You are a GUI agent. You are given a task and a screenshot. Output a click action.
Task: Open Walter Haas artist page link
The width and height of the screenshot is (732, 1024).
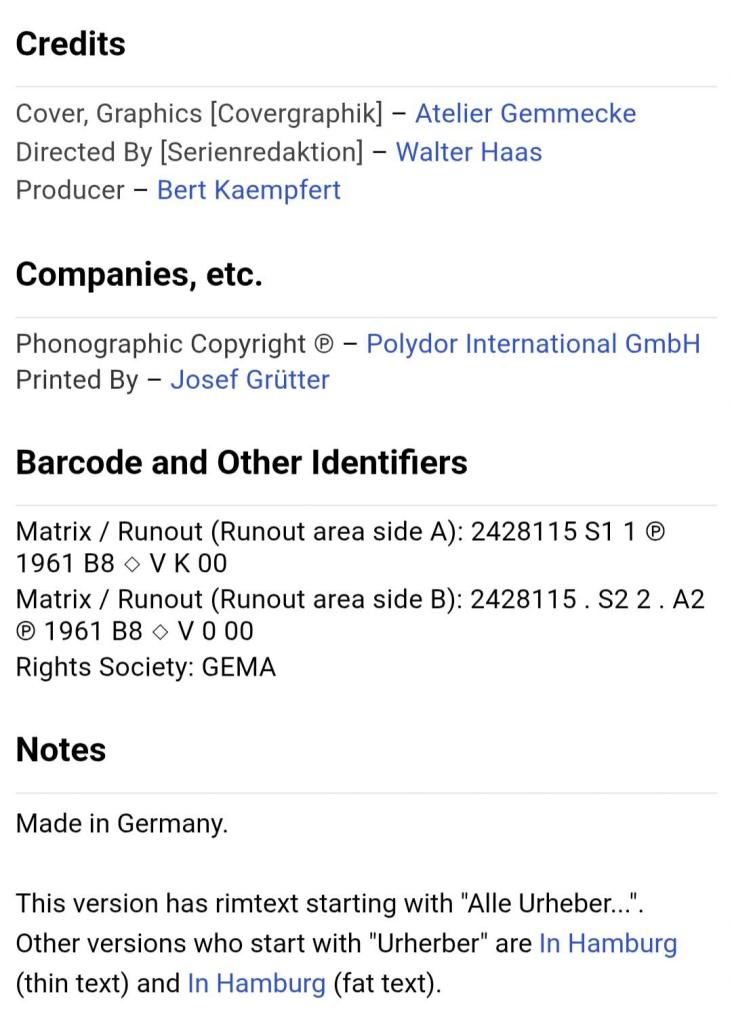click(468, 152)
